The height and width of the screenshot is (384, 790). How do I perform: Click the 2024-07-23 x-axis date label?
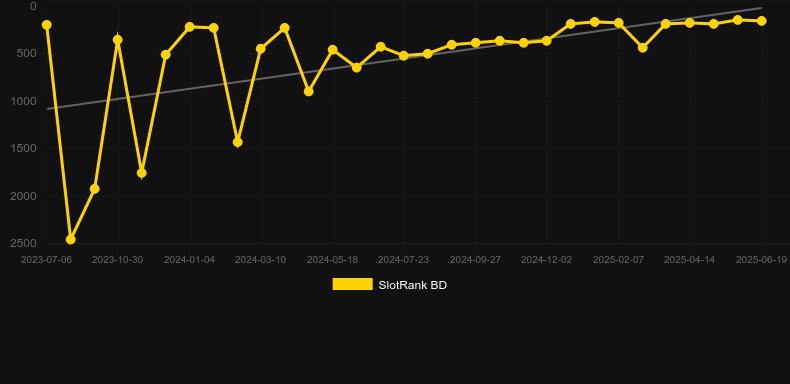coord(404,260)
